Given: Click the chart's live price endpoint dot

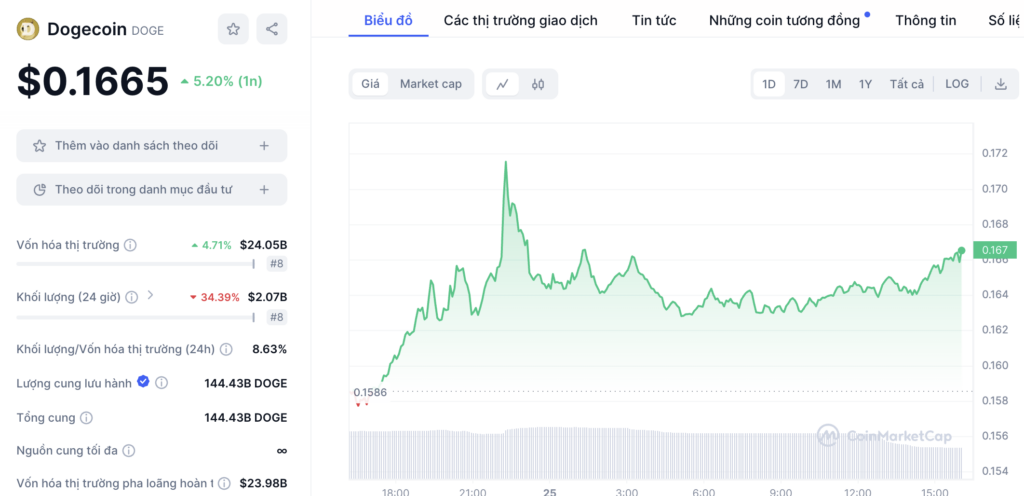Looking at the screenshot, I should pyautogui.click(x=961, y=251).
